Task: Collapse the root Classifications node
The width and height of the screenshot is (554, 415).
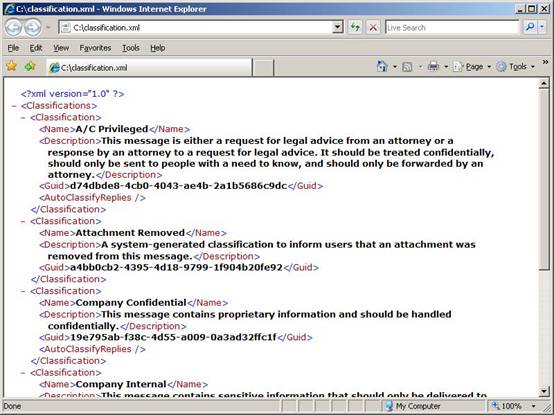Action: 14,106
